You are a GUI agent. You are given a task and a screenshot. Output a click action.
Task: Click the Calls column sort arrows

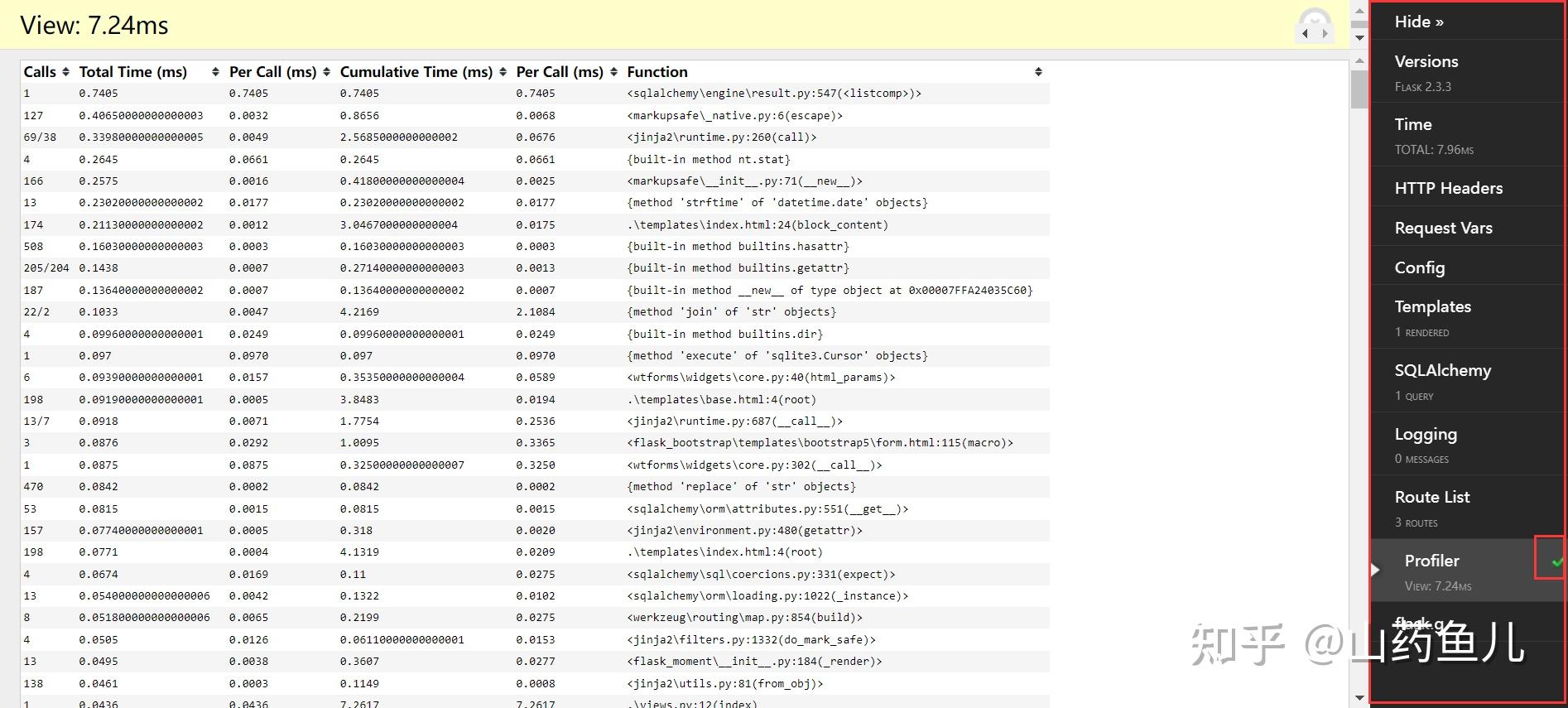[66, 72]
